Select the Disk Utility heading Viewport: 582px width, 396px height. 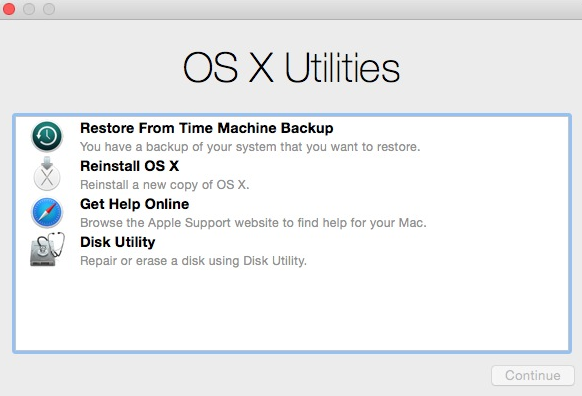click(118, 242)
